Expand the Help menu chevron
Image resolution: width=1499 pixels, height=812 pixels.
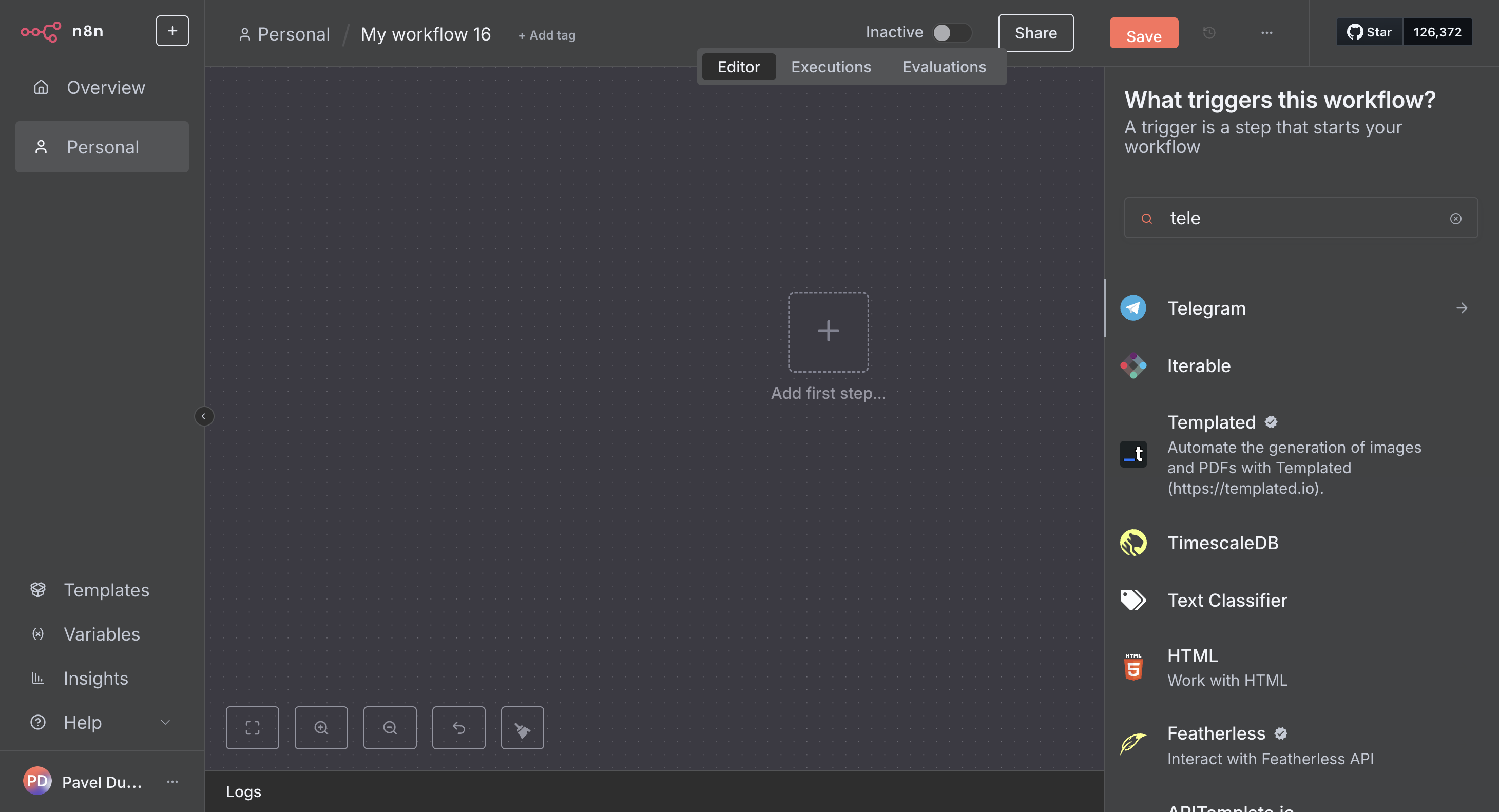[165, 722]
